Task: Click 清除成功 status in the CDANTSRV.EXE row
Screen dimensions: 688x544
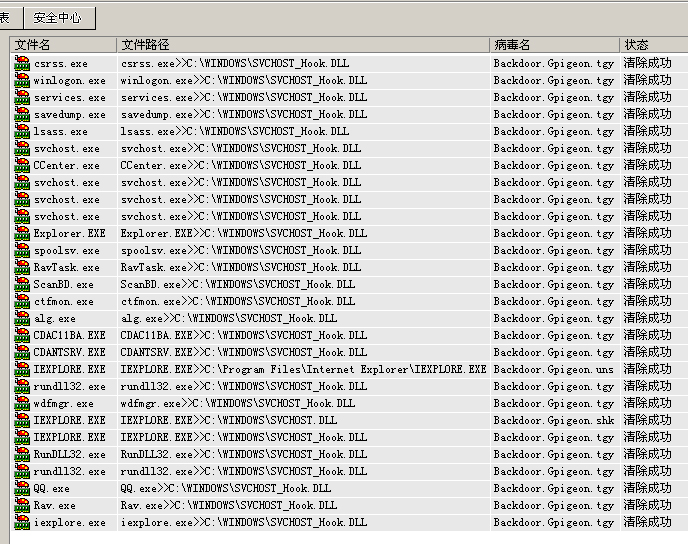Action: click(648, 352)
